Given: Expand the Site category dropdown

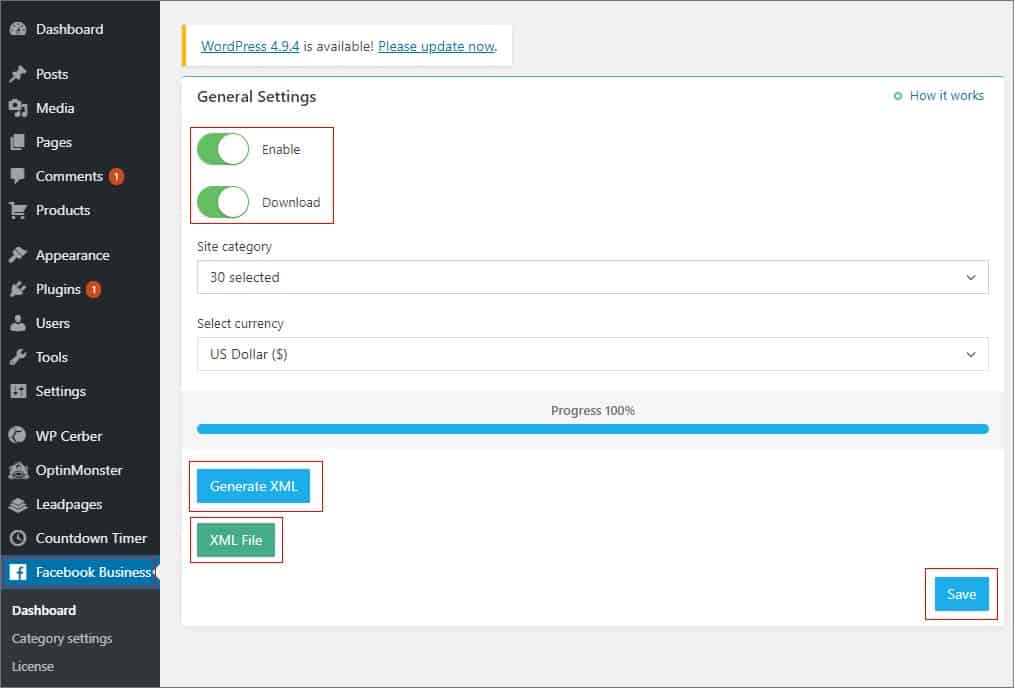Looking at the screenshot, I should pos(592,277).
